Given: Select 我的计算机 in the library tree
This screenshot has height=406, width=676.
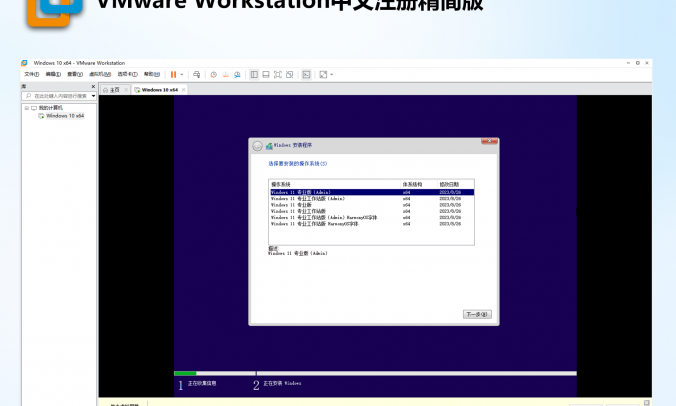Looking at the screenshot, I should pos(50,108).
